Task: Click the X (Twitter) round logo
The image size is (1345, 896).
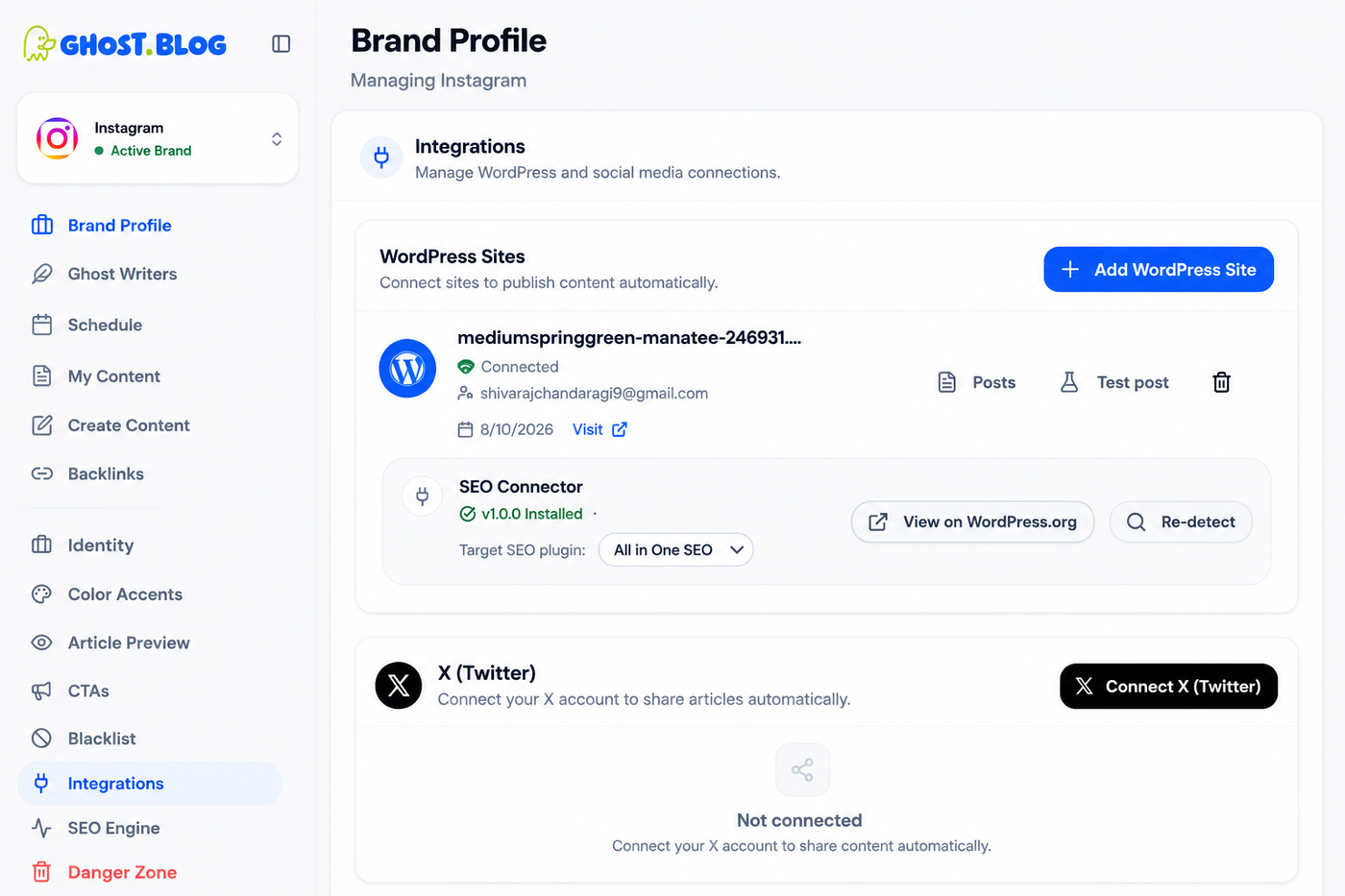Action: 399,686
